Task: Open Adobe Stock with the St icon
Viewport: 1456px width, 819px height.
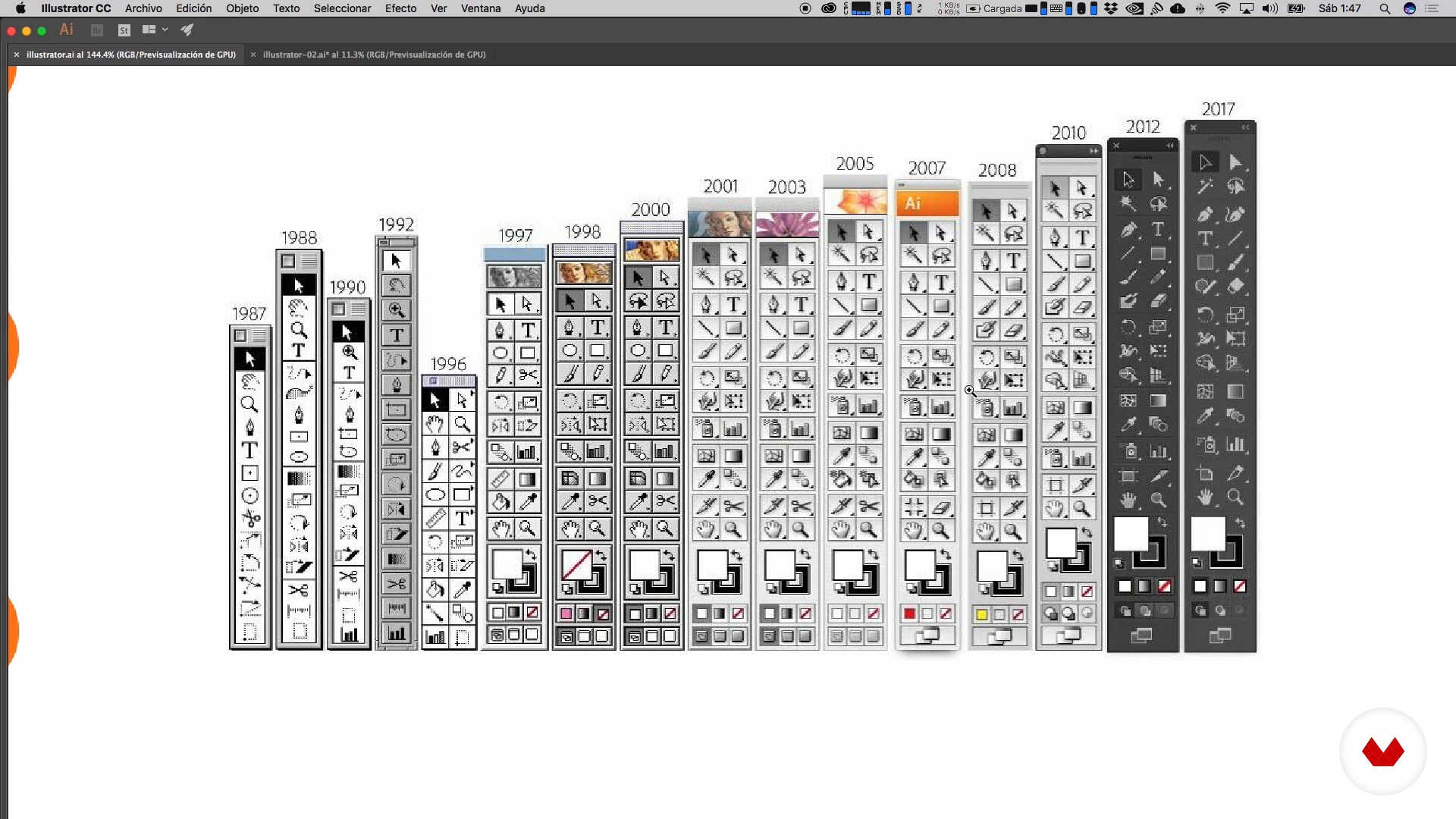Action: click(x=124, y=30)
